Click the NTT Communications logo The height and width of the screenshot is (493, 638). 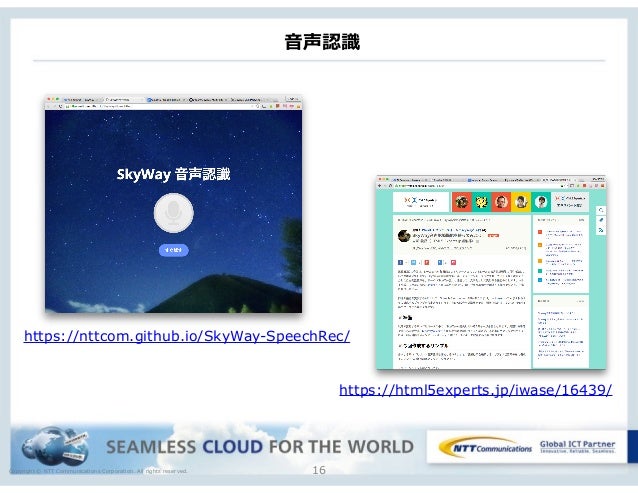[x=485, y=448]
